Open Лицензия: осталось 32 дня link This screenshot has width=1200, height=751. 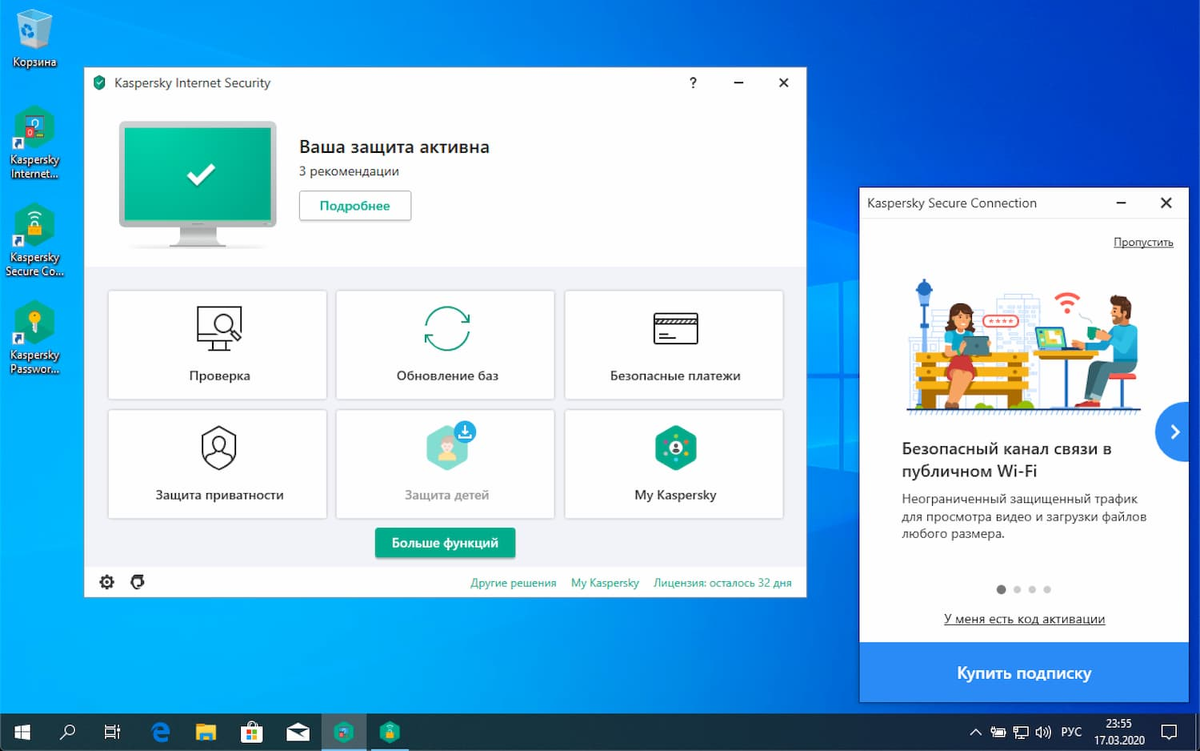722,583
